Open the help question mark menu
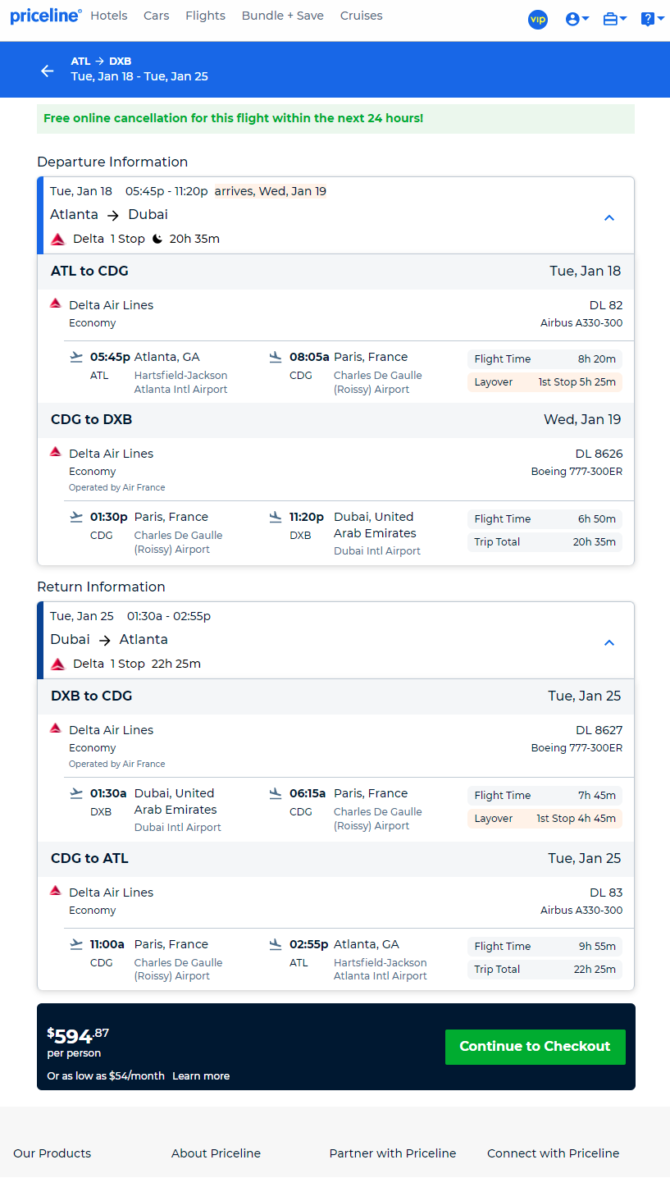 point(652,20)
